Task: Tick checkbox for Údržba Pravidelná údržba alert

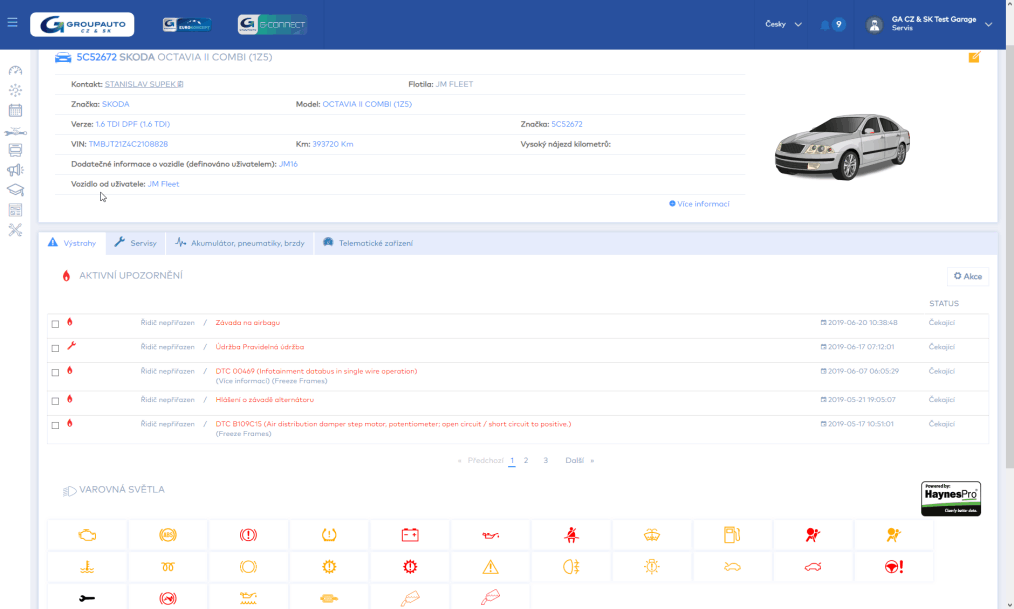Action: click(55, 348)
